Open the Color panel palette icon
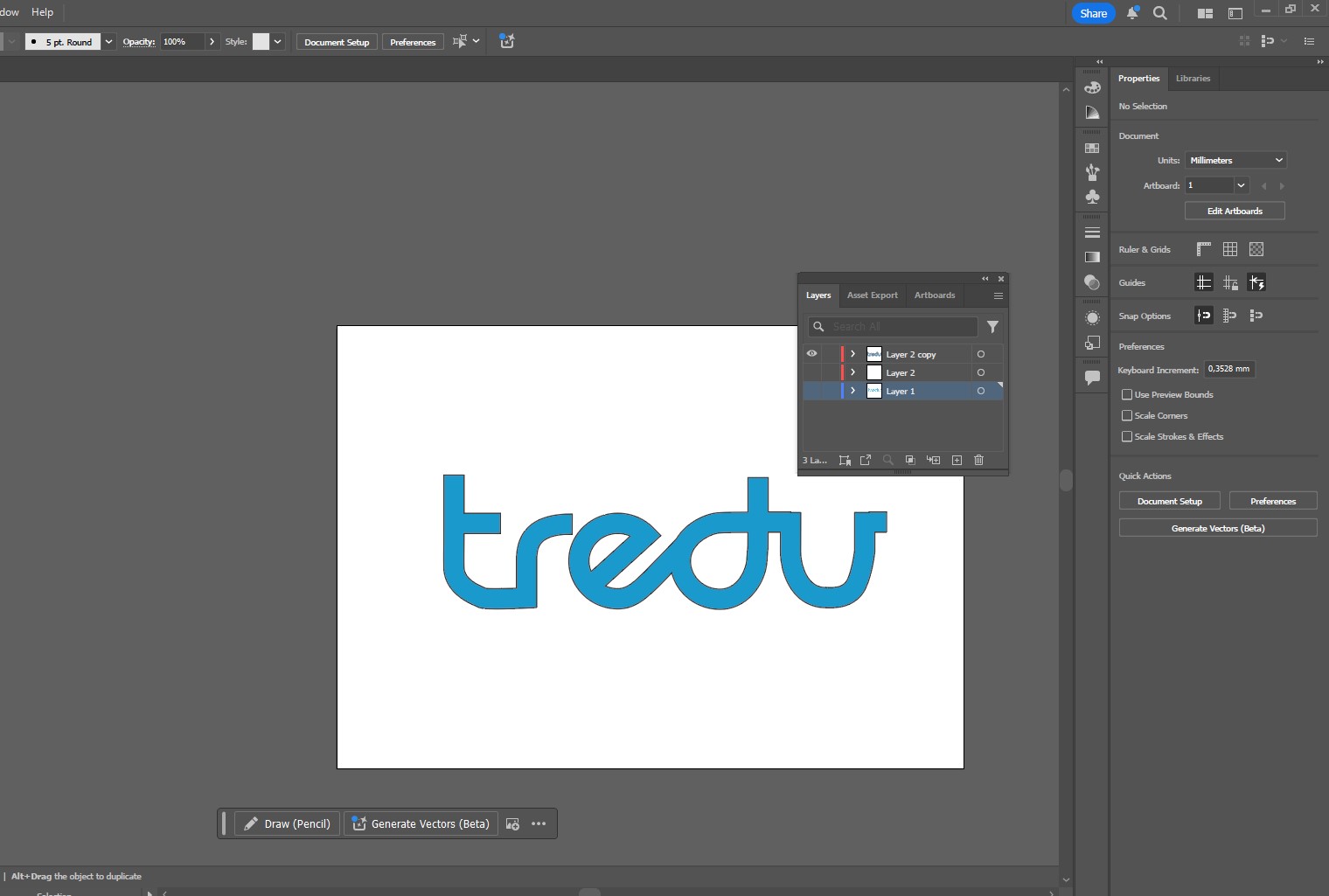 (1092, 87)
